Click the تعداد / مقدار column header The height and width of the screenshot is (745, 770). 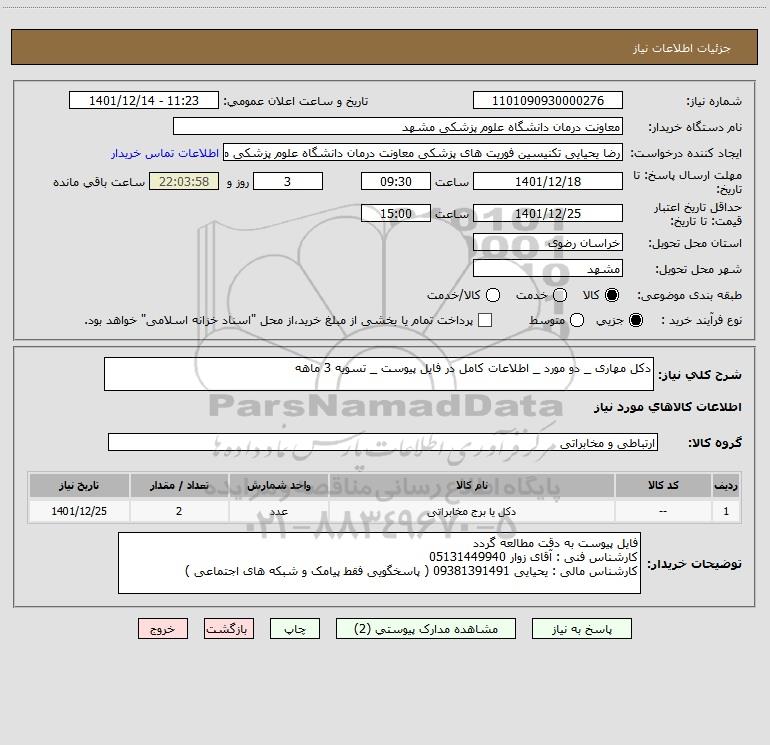[x=179, y=485]
